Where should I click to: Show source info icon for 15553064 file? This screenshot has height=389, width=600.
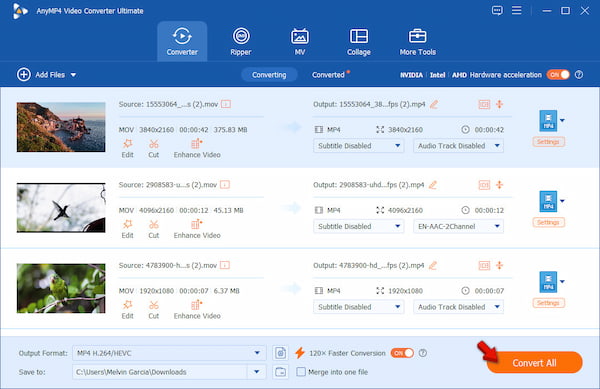(x=226, y=104)
